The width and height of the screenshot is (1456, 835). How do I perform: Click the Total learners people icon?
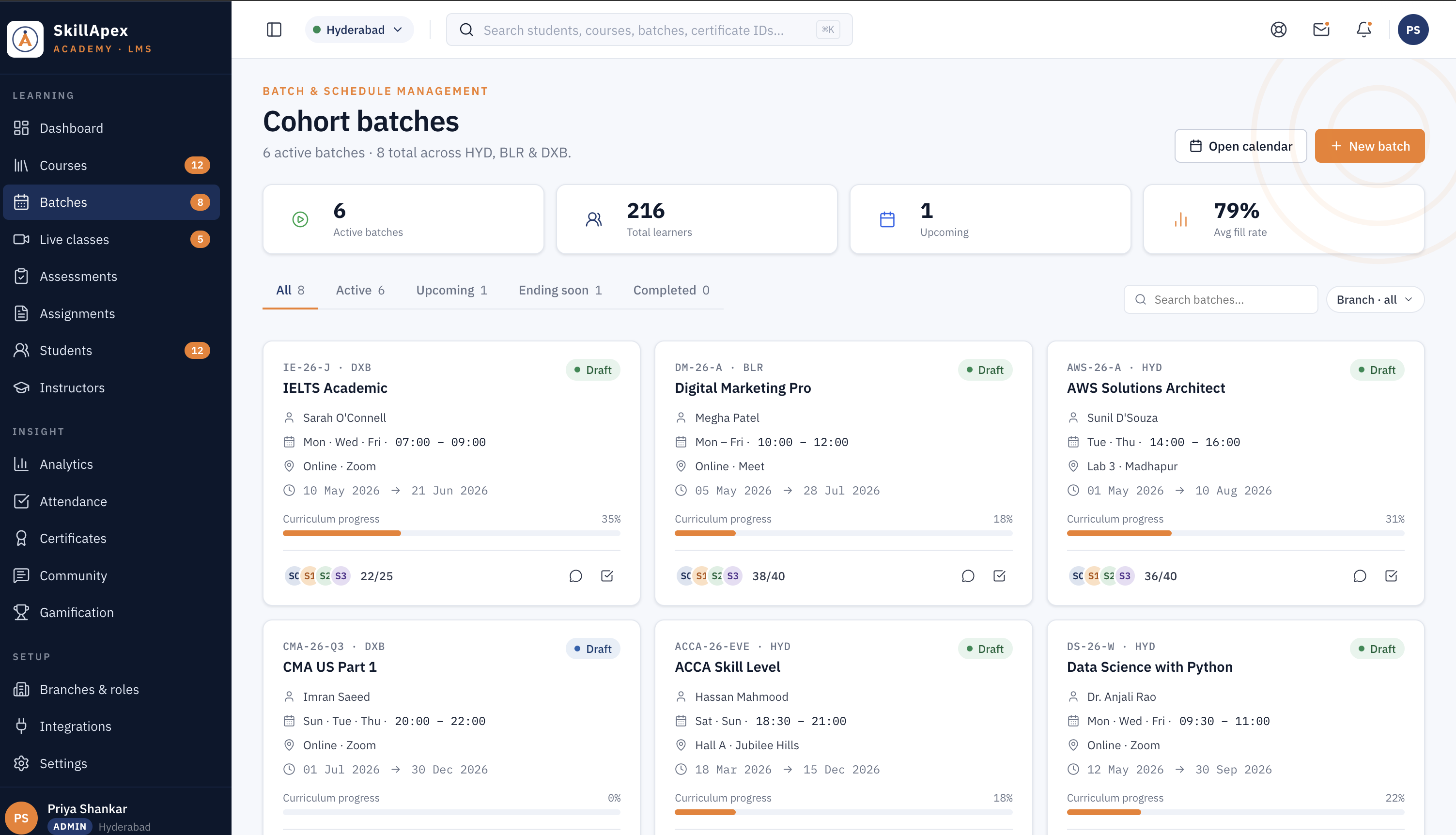click(x=593, y=219)
